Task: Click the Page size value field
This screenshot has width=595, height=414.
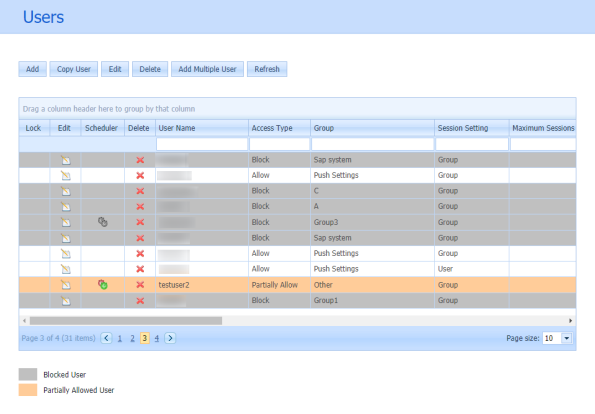Action: [552, 338]
